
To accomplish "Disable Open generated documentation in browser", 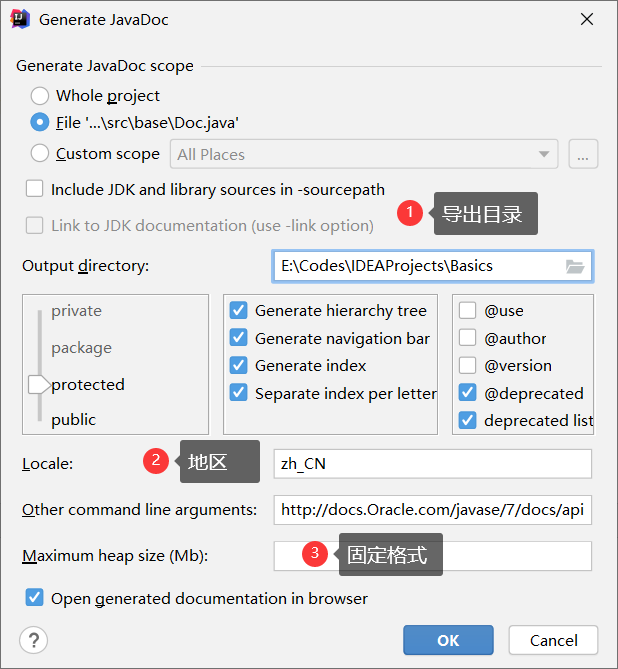I will [x=35, y=597].
